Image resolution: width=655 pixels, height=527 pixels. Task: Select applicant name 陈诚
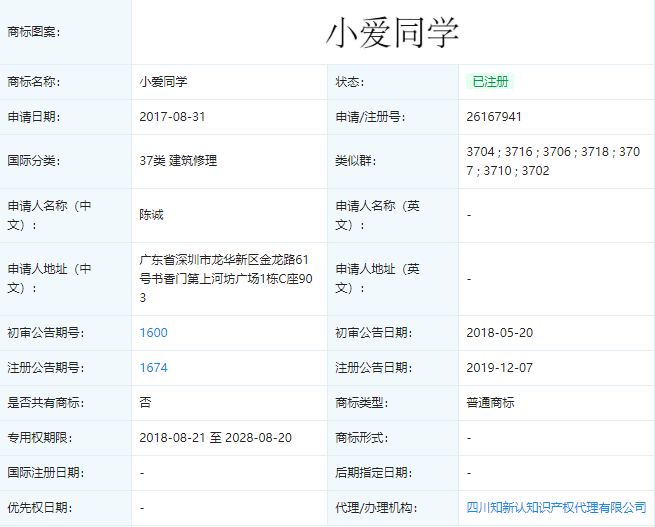(151, 215)
